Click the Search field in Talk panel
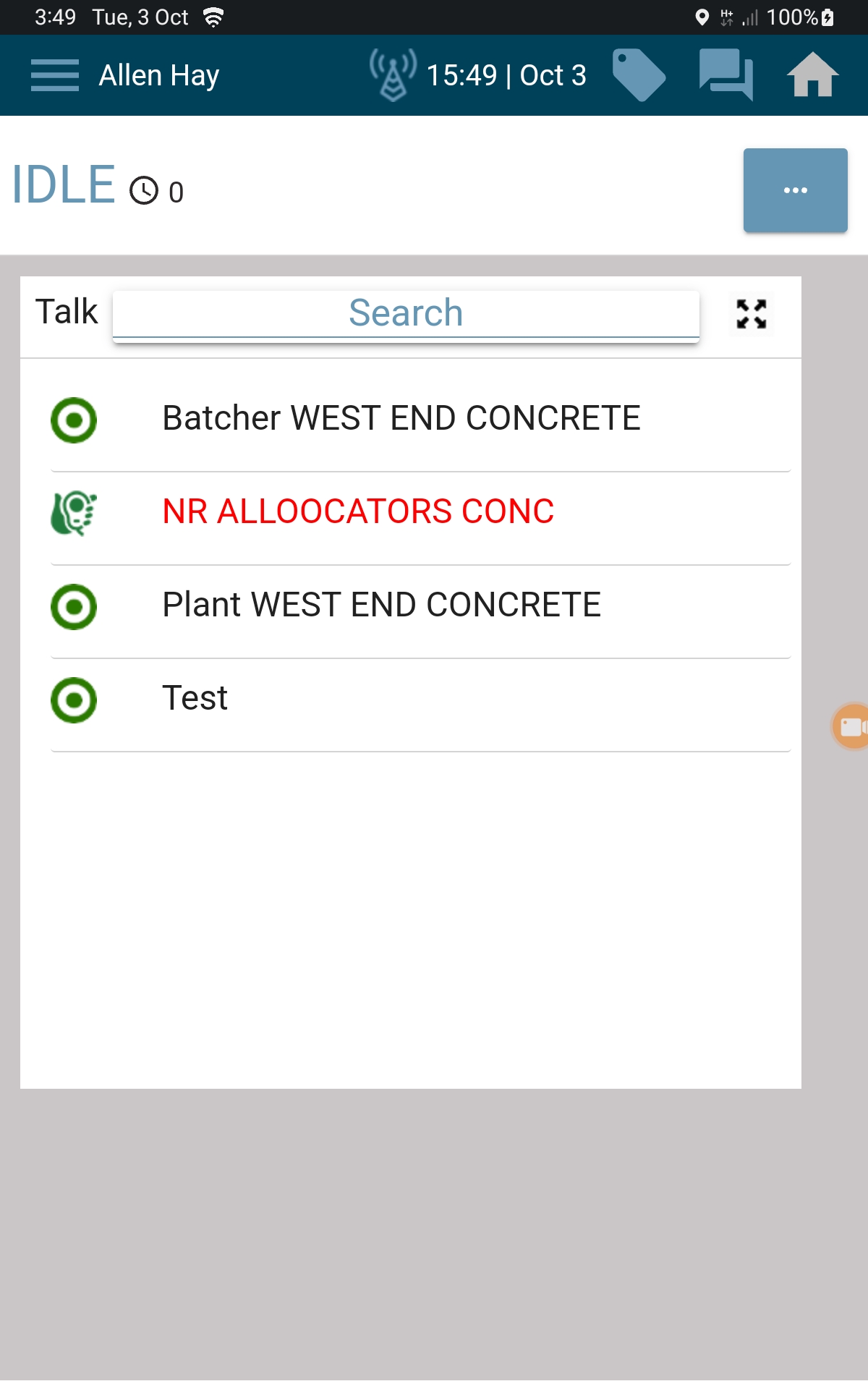Image resolution: width=868 pixels, height=1389 pixels. tap(406, 314)
